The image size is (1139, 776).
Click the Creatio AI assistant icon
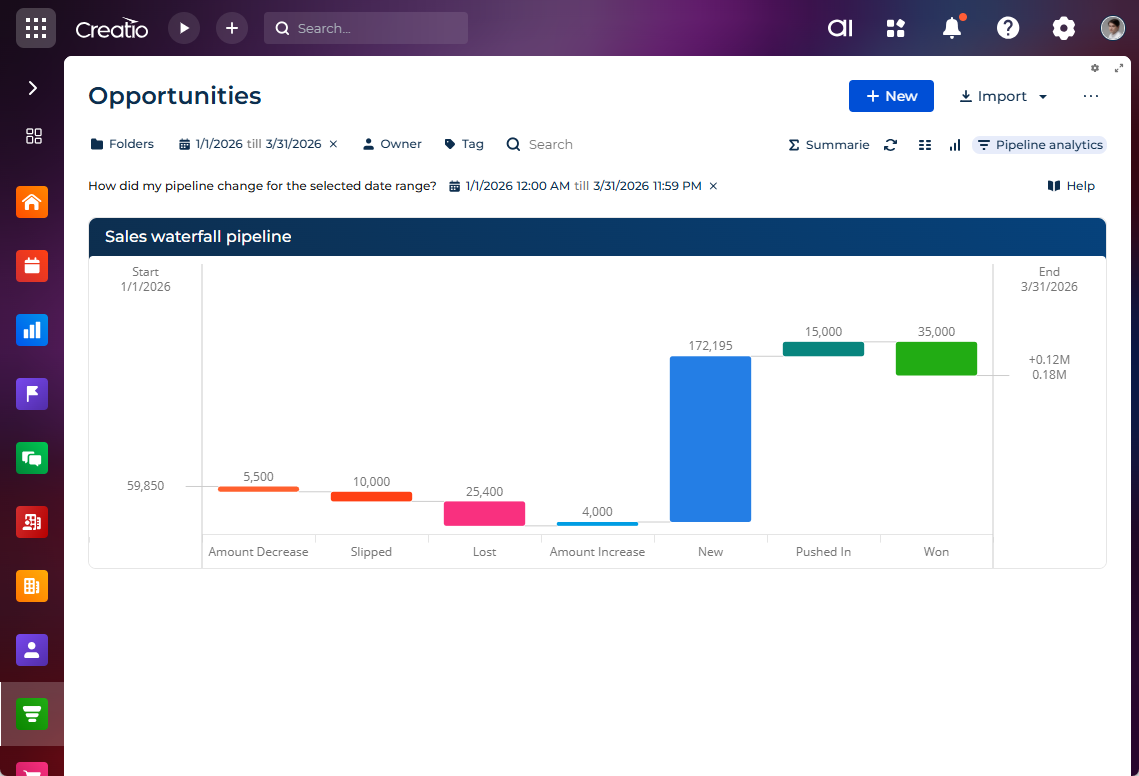click(840, 28)
